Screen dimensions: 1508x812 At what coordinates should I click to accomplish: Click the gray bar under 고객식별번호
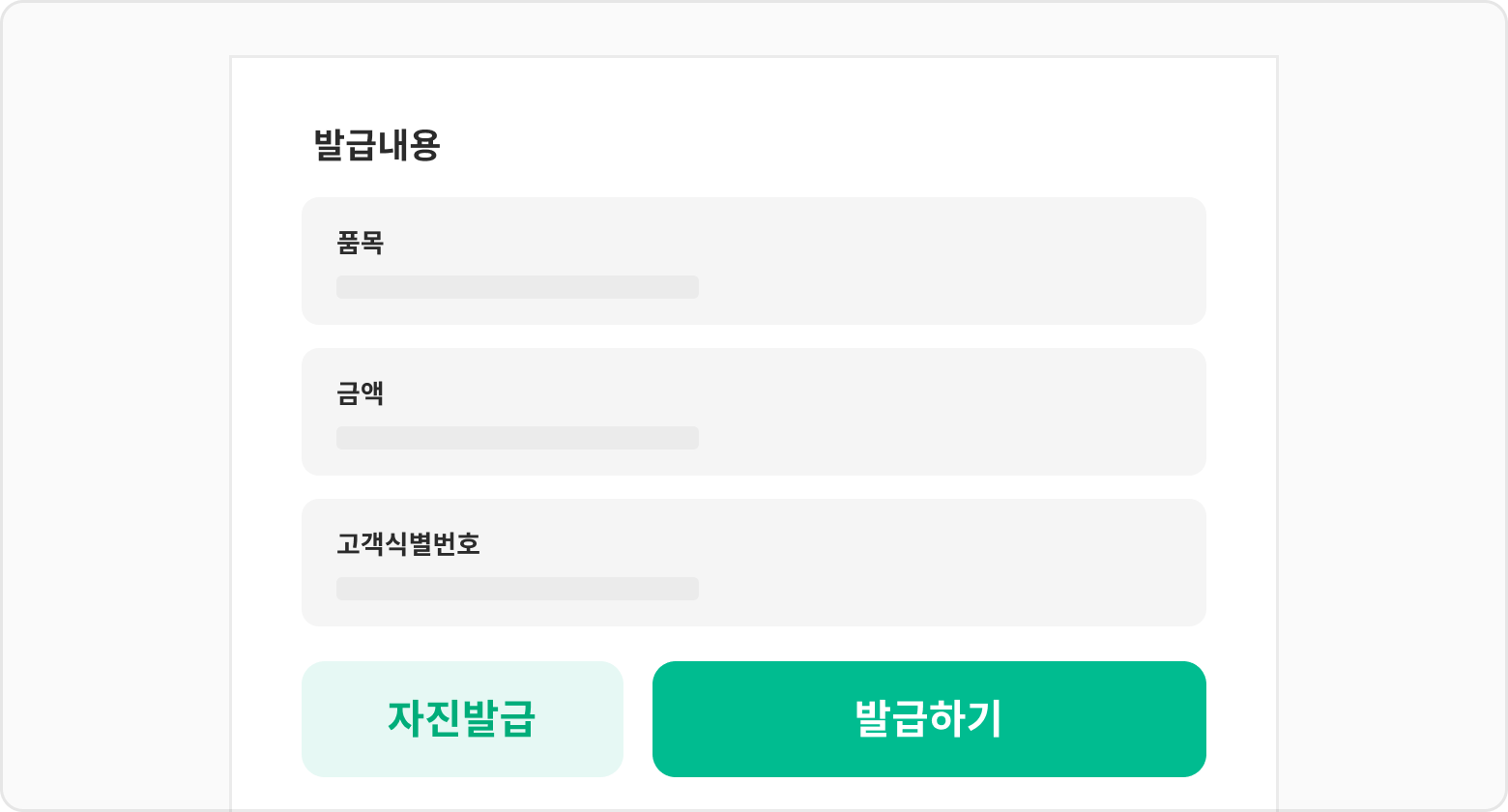pos(517,589)
